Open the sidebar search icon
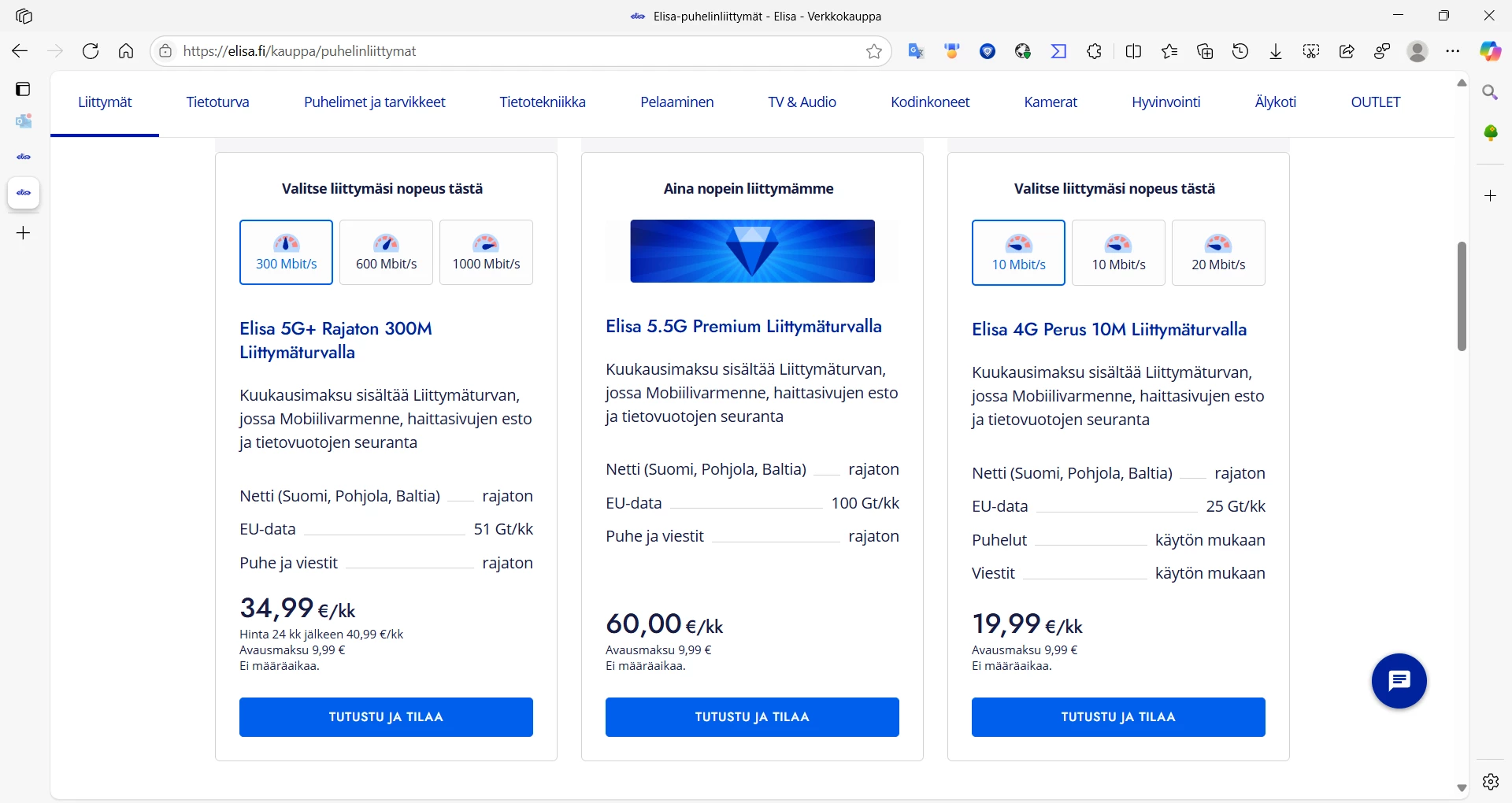Viewport: 1512px width, 803px height. 1490,93
